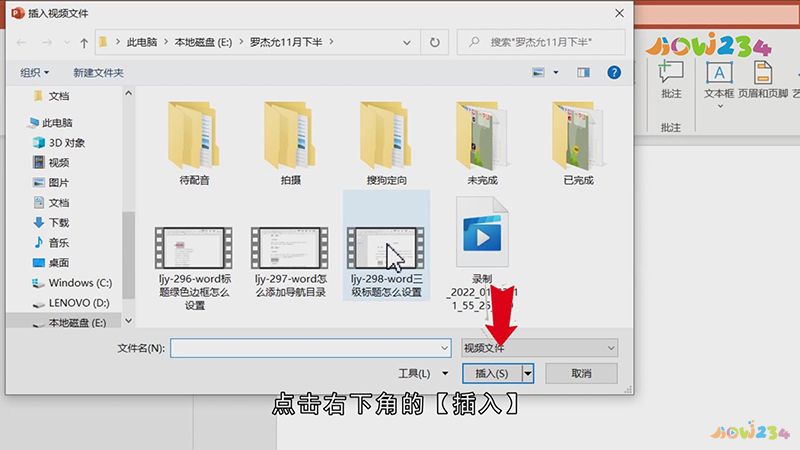This screenshot has width=800, height=450.
Task: Select the 录制_2022 recording file
Action: (482, 254)
